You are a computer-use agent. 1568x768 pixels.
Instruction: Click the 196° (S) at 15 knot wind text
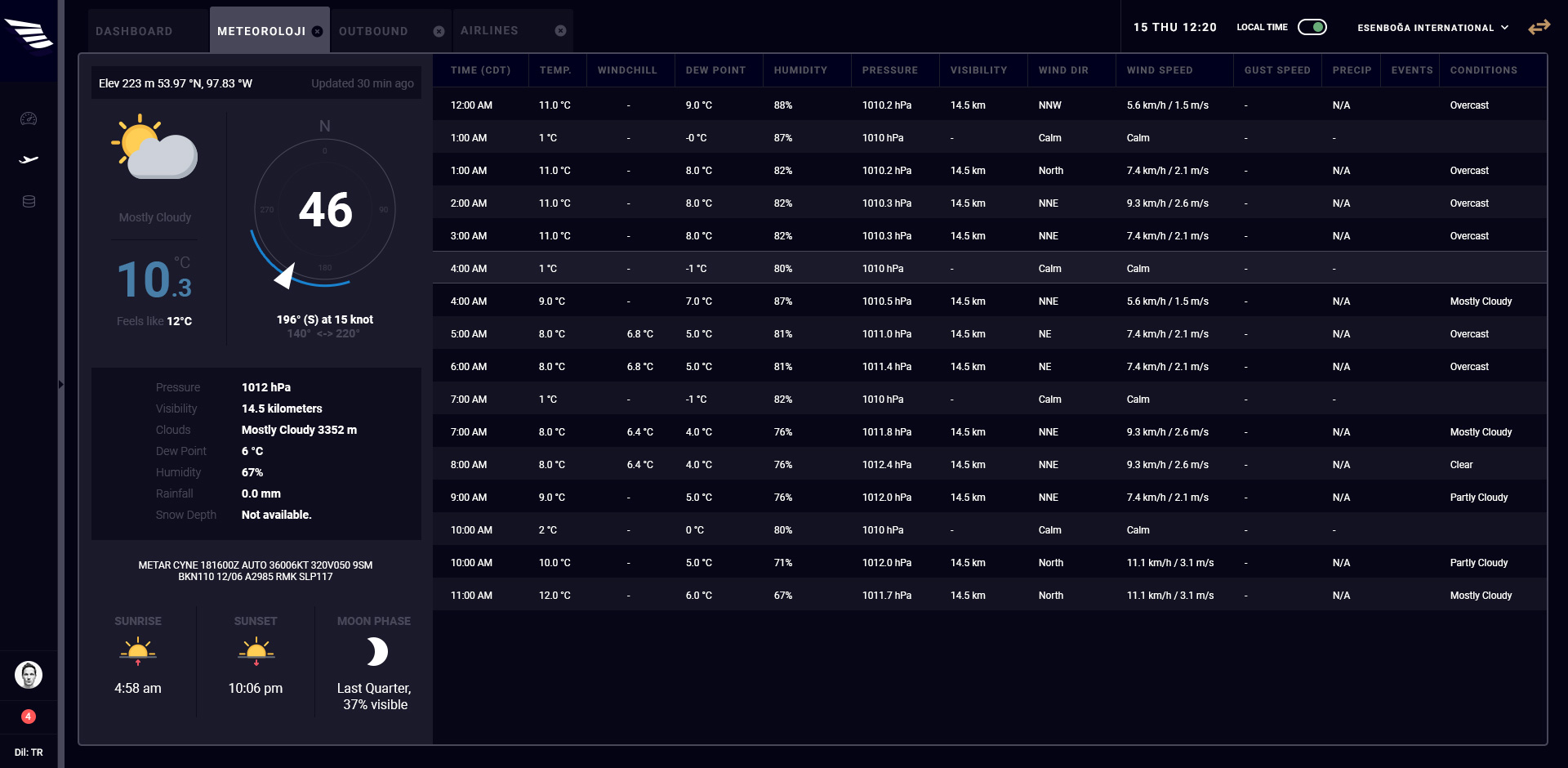[325, 319]
